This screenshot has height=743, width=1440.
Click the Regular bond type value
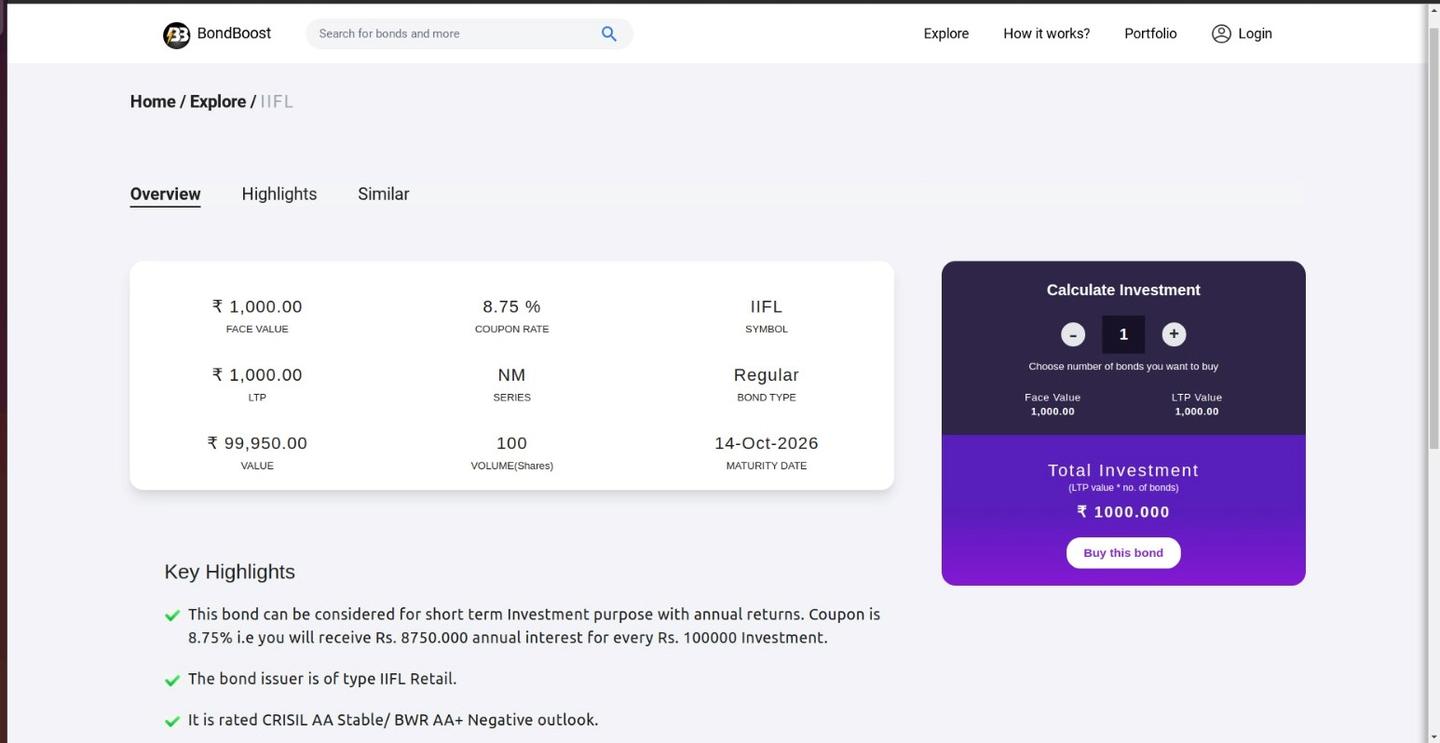point(766,375)
